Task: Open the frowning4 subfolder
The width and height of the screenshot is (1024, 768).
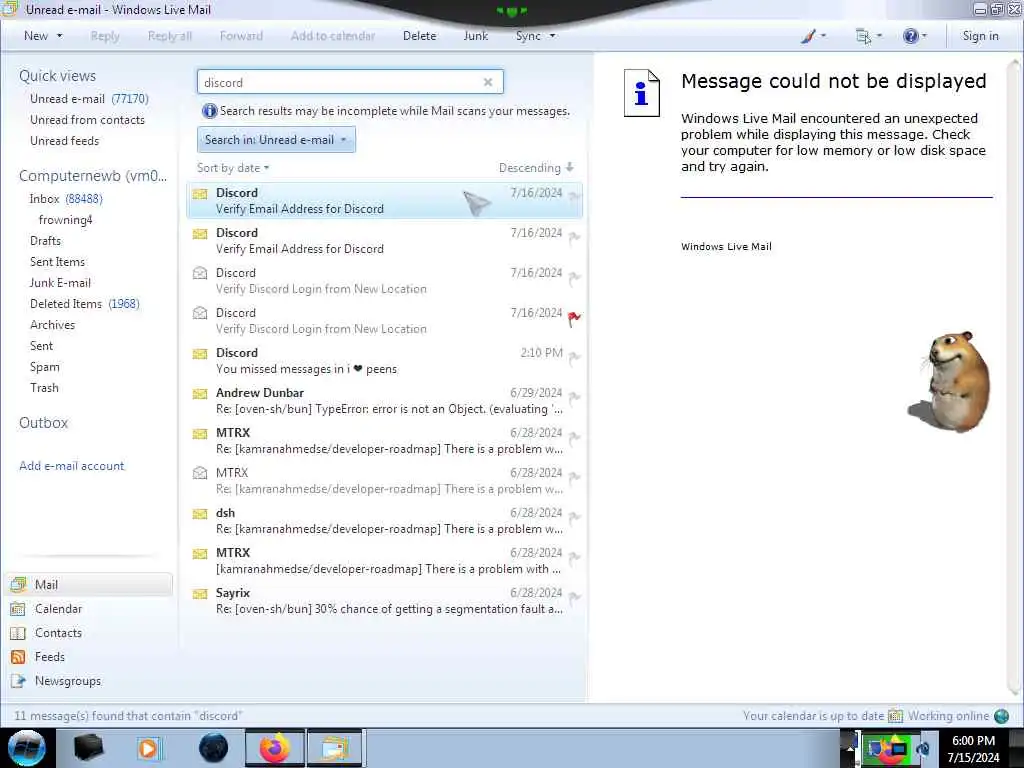Action: tap(65, 219)
